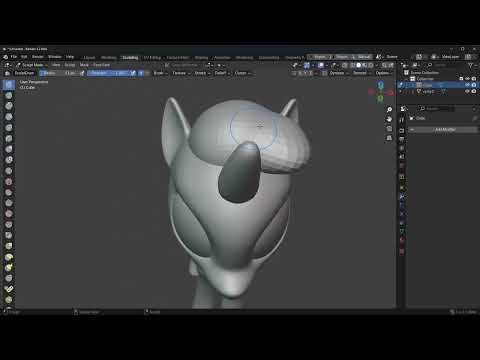Screen dimensions: 480x360
Task: Select the Snake Hook brush
Action: pos(9,268)
